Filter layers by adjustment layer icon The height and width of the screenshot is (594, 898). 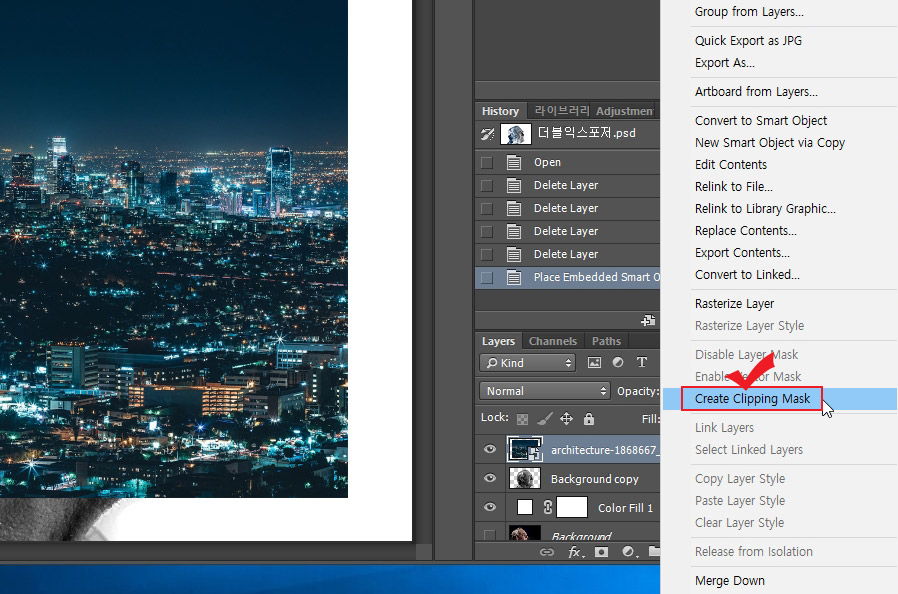[618, 363]
